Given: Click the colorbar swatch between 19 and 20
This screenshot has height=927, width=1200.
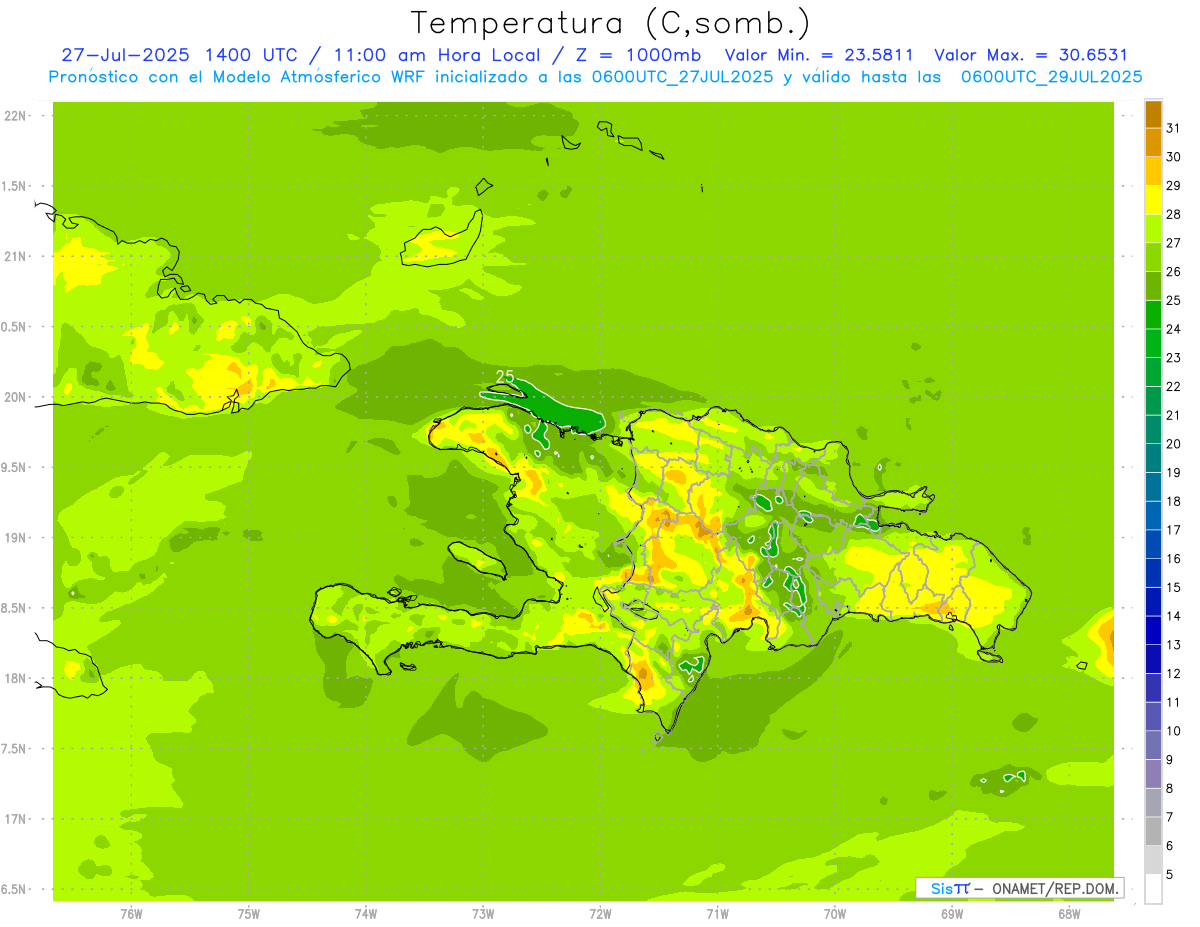Looking at the screenshot, I should pos(1153,458).
